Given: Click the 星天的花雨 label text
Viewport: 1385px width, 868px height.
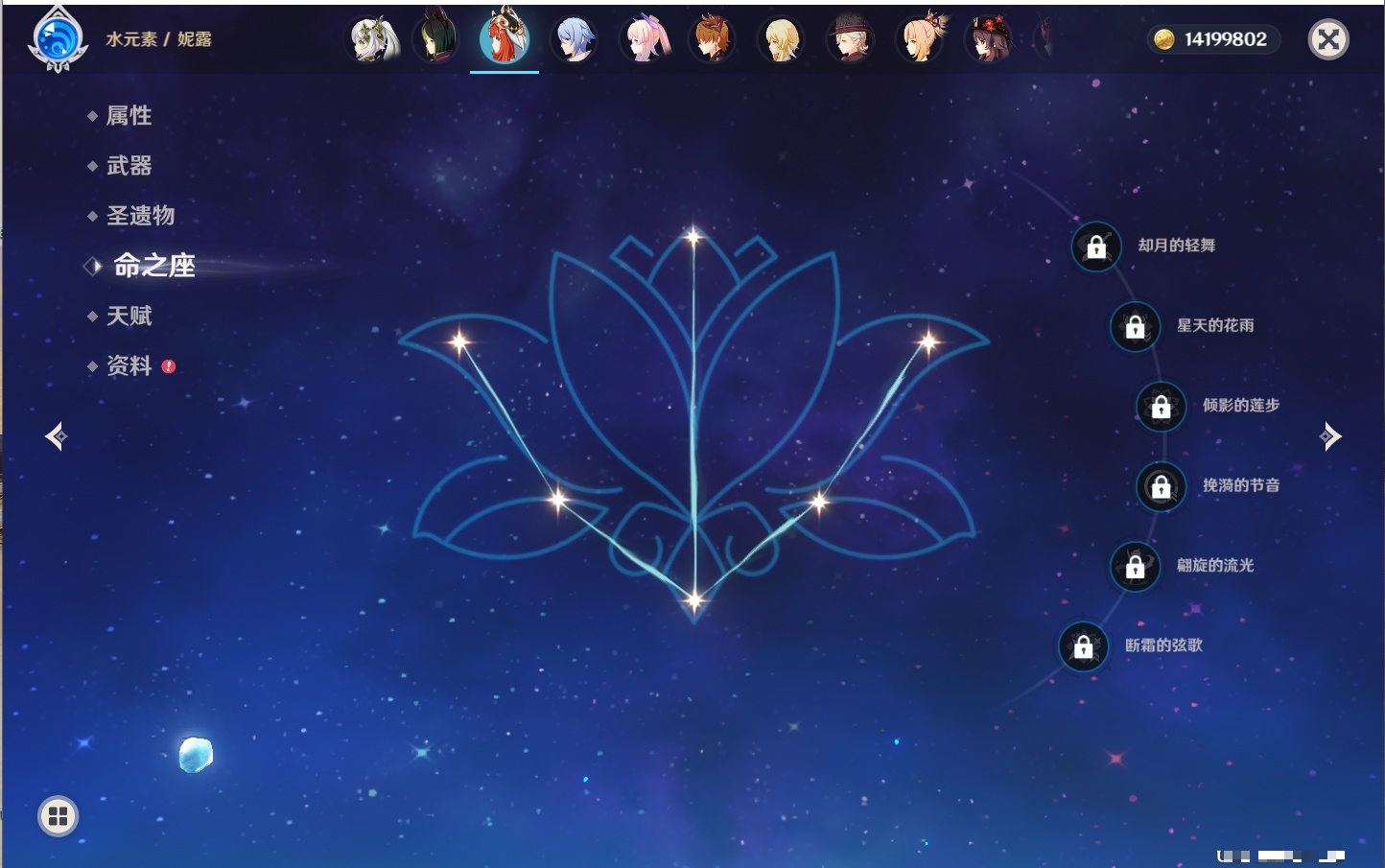Looking at the screenshot, I should [1215, 325].
